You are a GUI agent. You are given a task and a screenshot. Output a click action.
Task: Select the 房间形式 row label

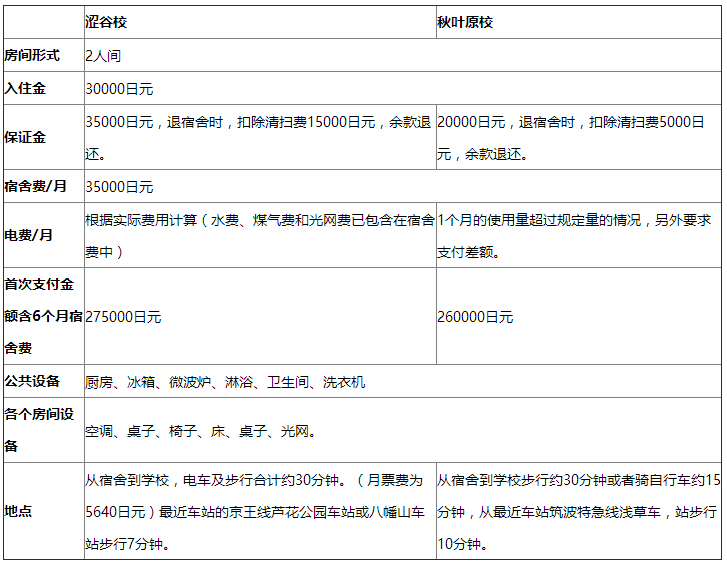click(32, 55)
